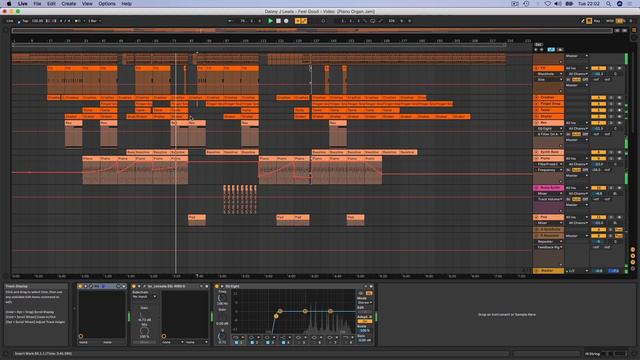Image resolution: width=640 pixels, height=360 pixels.
Task: Toggle the metronome button
Action: pyautogui.click(x=77, y=21)
